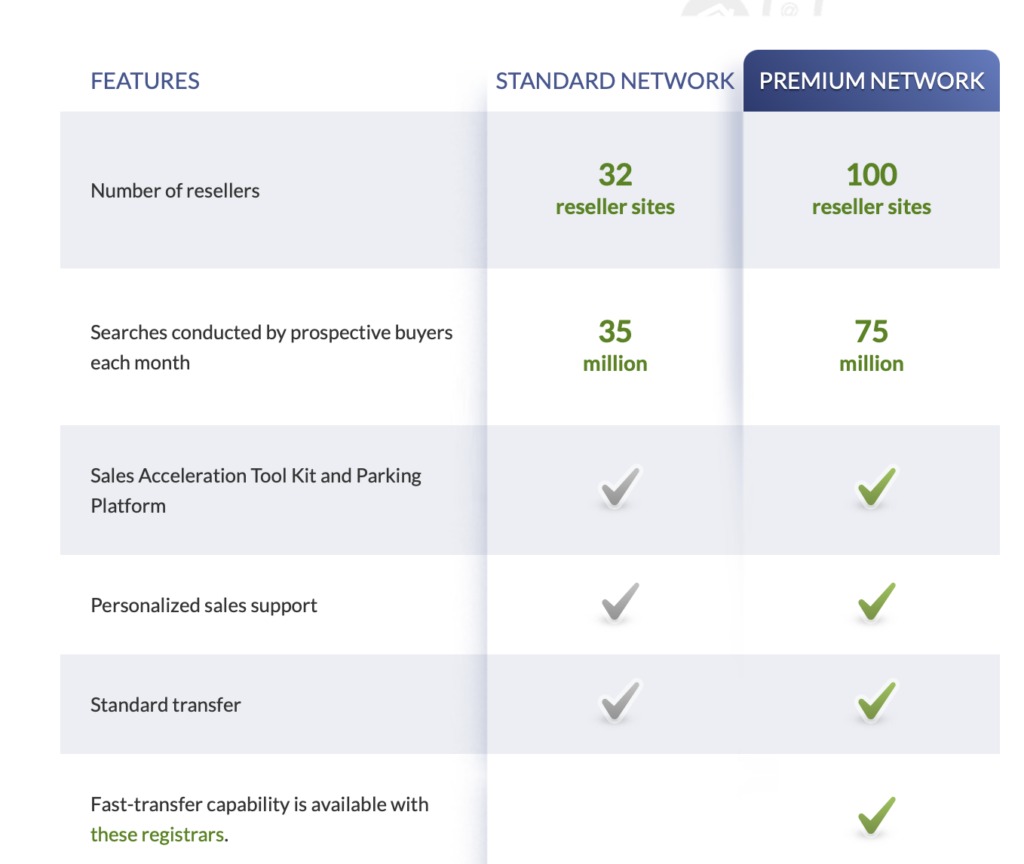Click the Features column heading
Image resolution: width=1024 pixels, height=864 pixels.
click(x=145, y=81)
